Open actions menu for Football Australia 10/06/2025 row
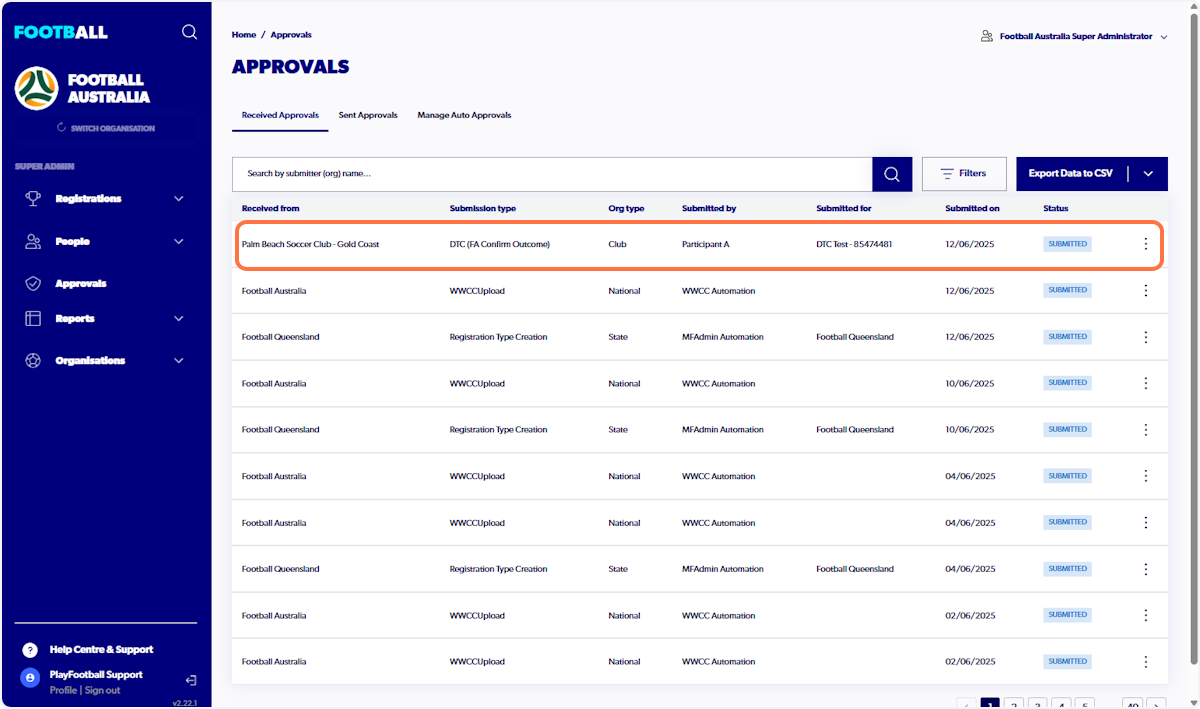The width and height of the screenshot is (1200, 709). [1146, 383]
